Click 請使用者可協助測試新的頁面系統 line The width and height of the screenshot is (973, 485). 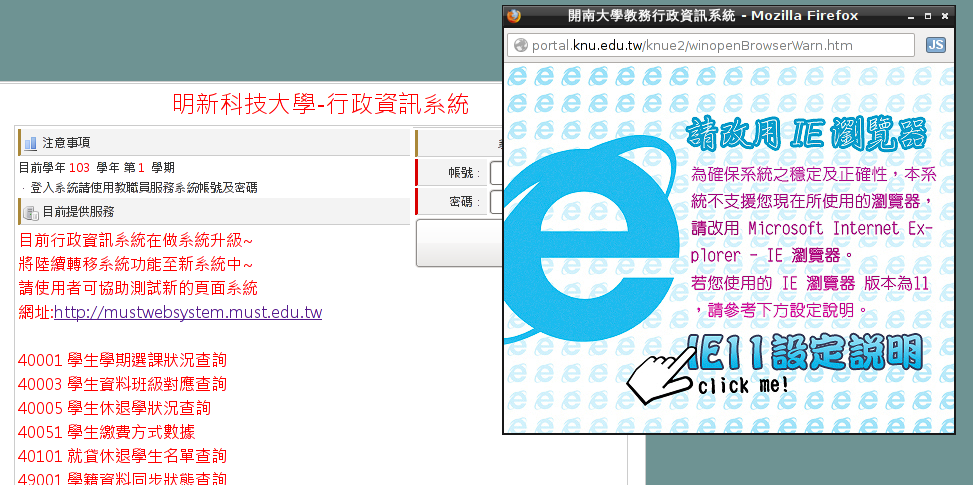138,288
